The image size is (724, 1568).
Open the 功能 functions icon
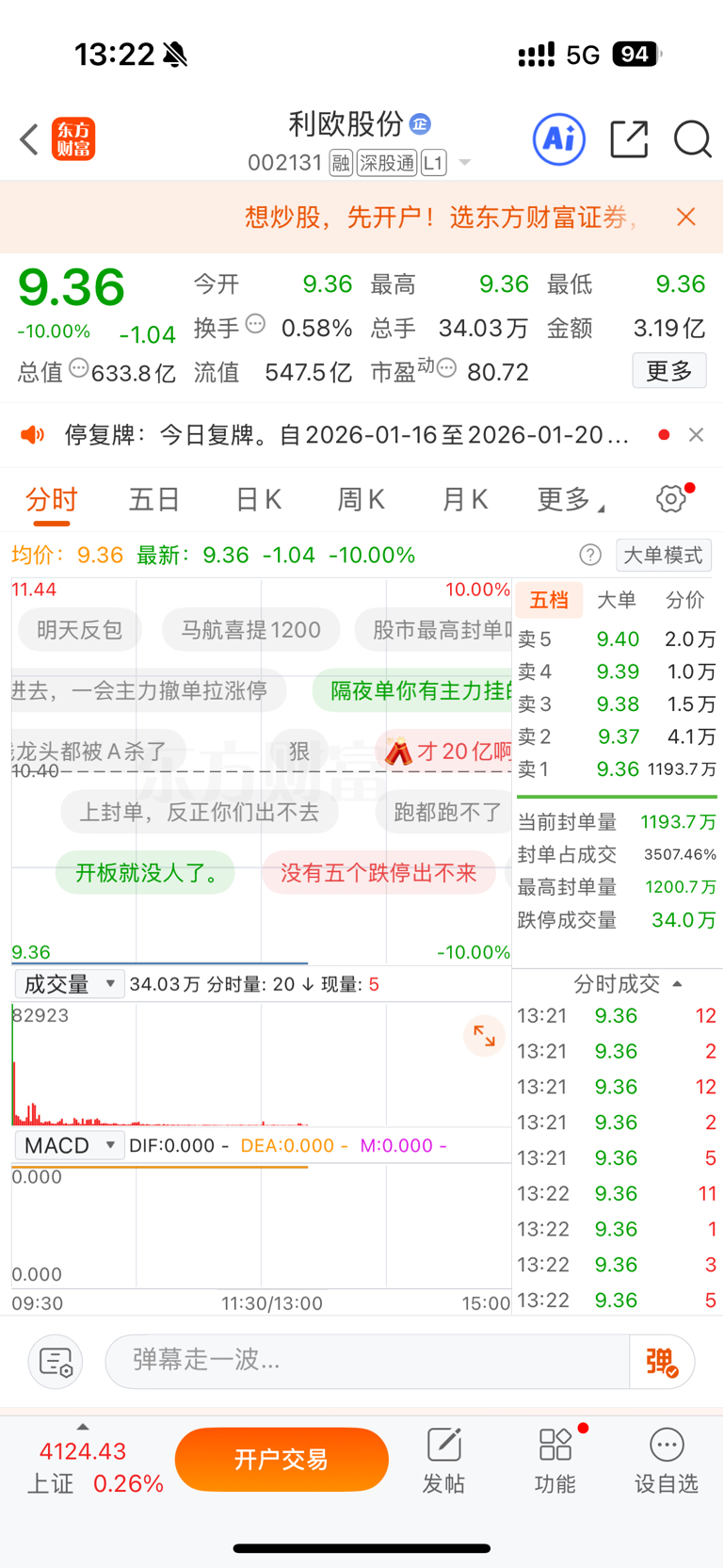(x=555, y=1461)
